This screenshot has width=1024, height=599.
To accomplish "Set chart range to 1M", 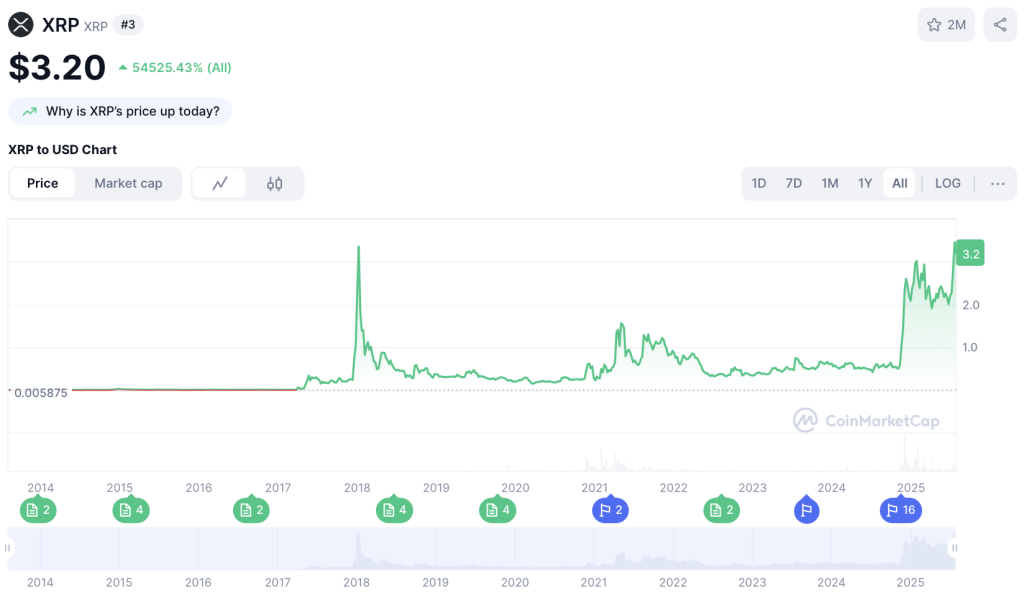I will pos(830,184).
